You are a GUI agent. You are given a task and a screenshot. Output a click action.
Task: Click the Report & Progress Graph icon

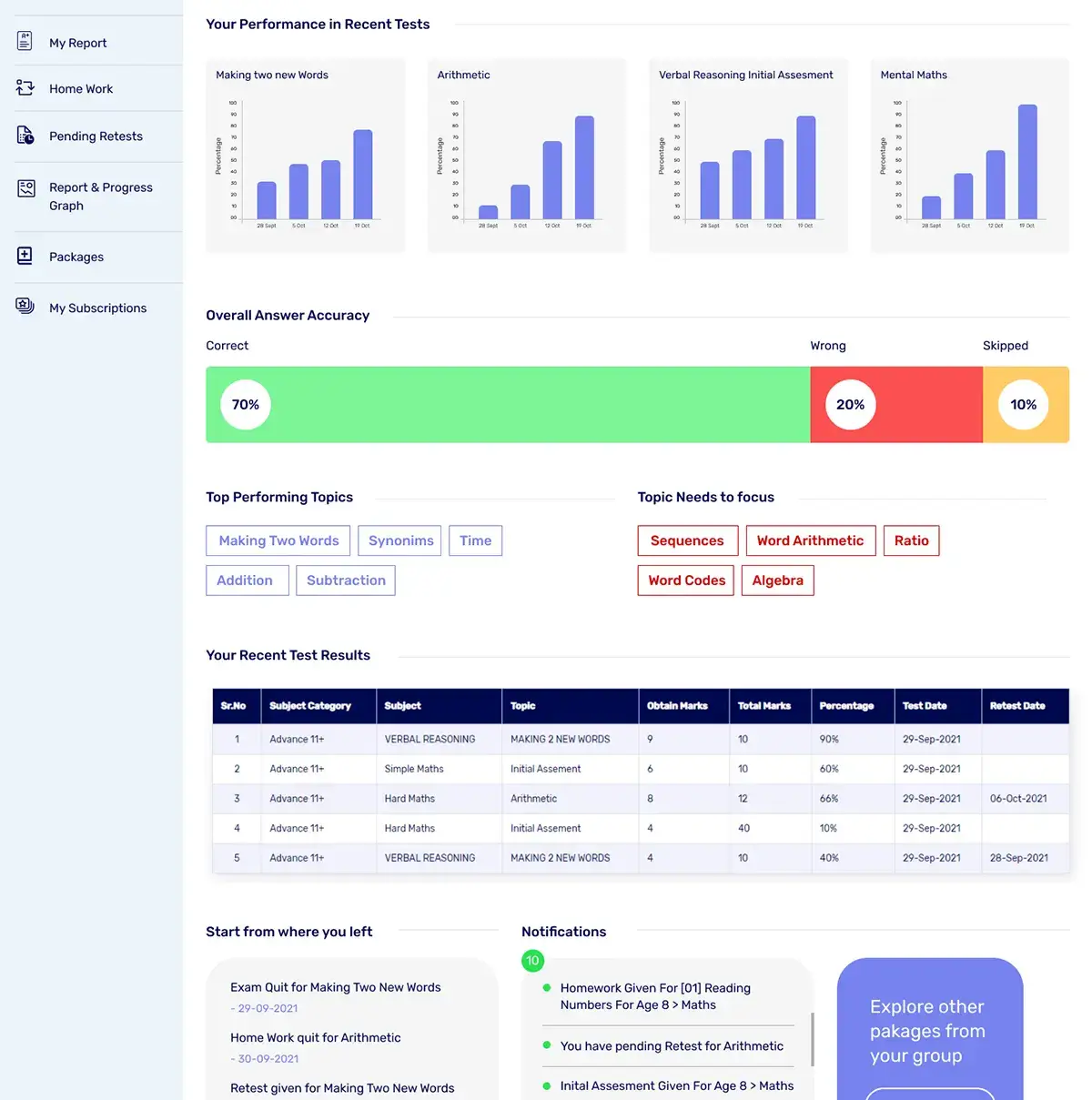click(26, 188)
